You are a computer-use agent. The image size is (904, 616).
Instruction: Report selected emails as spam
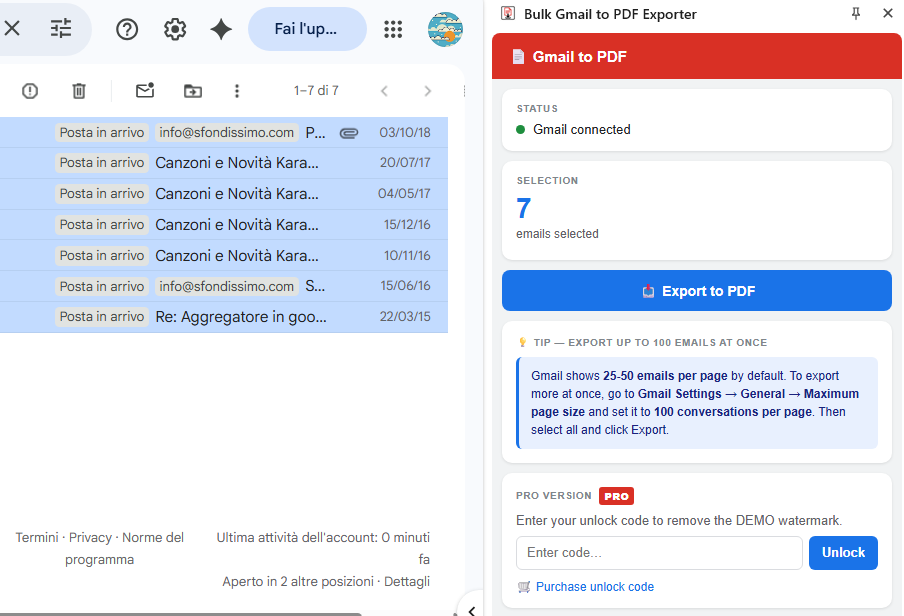coord(30,91)
